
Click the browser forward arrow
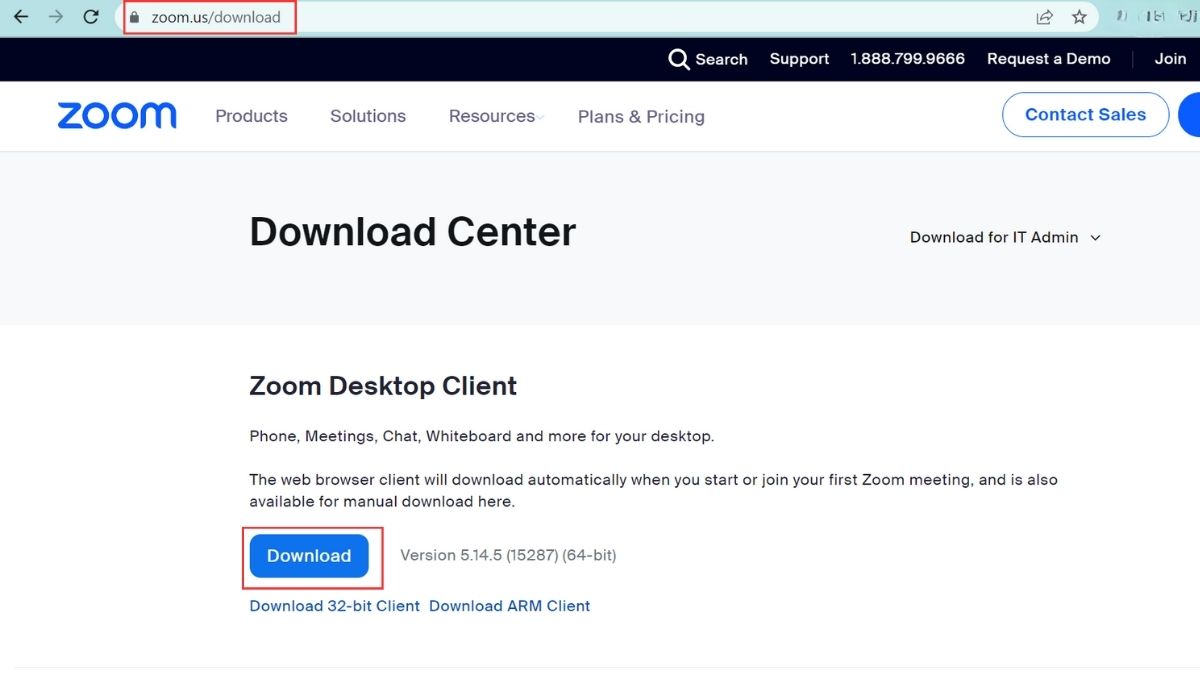[56, 17]
